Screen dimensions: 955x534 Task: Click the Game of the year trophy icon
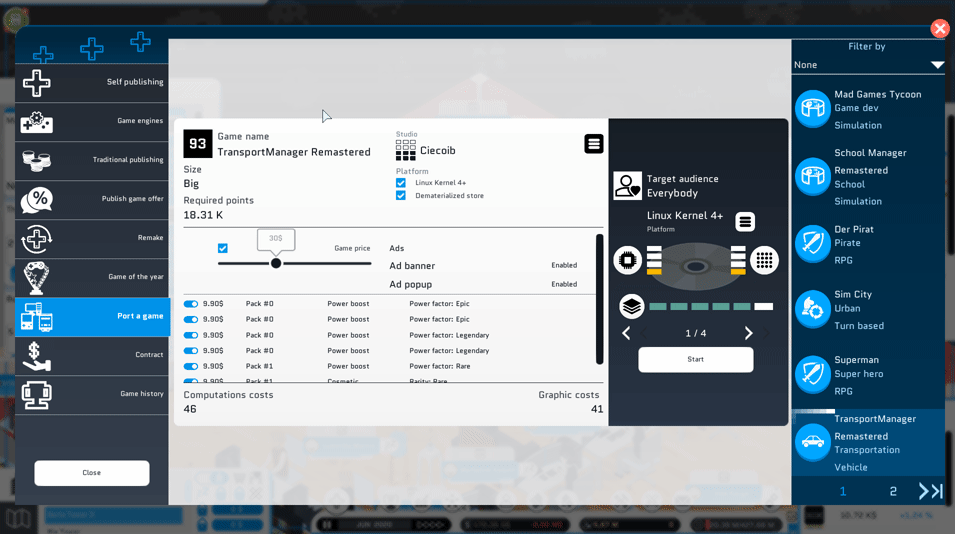37,278
